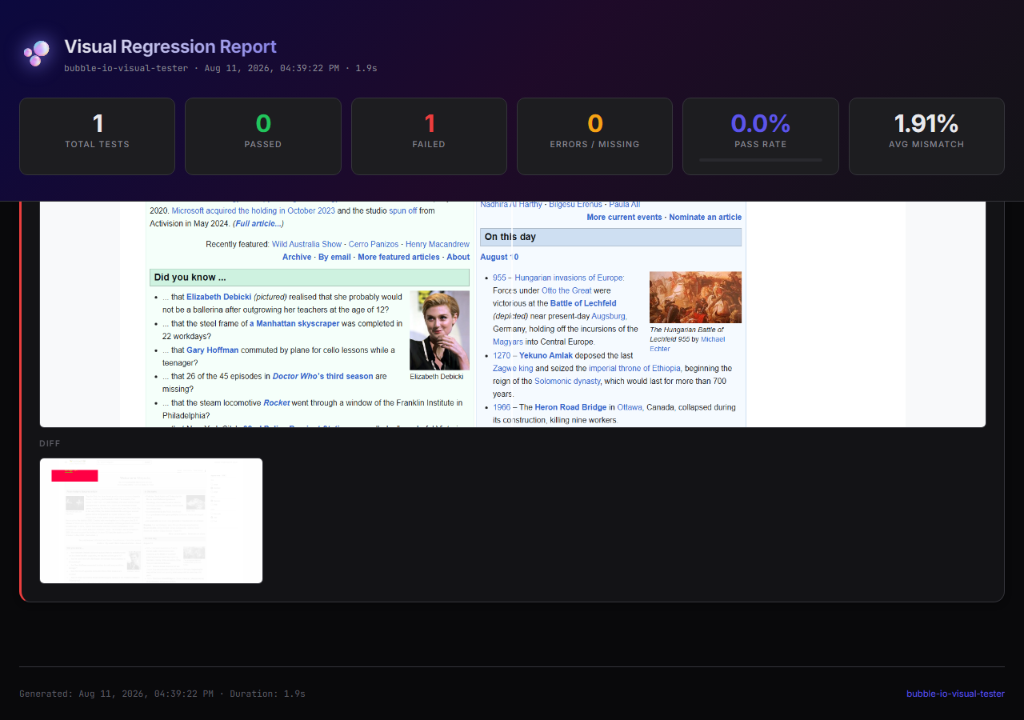This screenshot has width=1024, height=720.
Task: Click 'More featured articles' link
Action: [x=398, y=257]
